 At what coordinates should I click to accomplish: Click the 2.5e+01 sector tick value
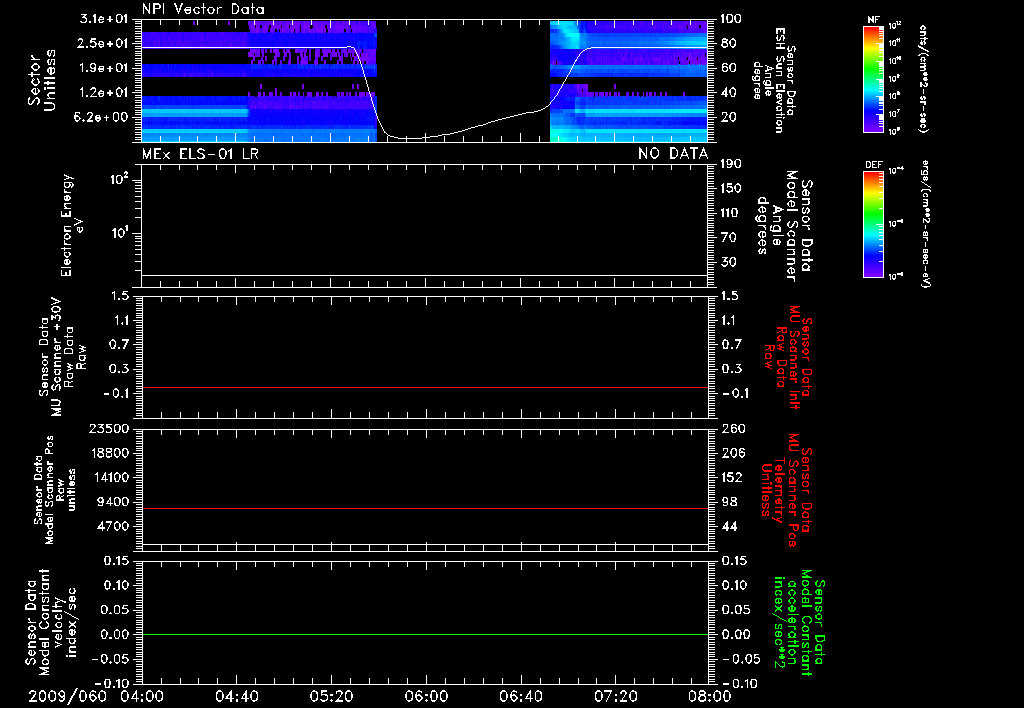pyautogui.click(x=102, y=44)
